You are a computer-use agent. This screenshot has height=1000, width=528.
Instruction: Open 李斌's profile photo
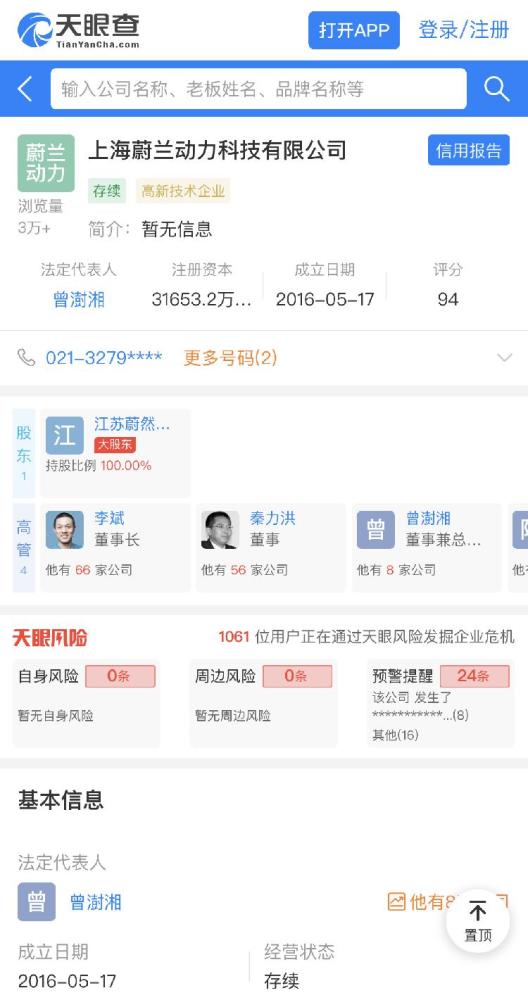pos(64,529)
